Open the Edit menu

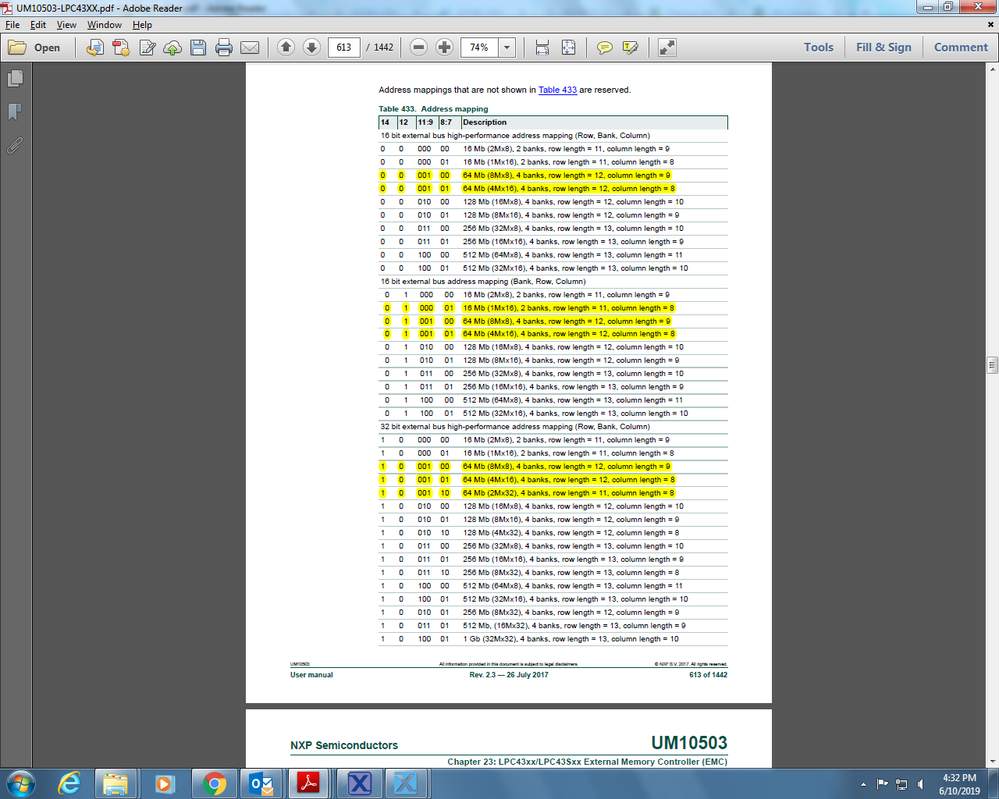[x=38, y=25]
